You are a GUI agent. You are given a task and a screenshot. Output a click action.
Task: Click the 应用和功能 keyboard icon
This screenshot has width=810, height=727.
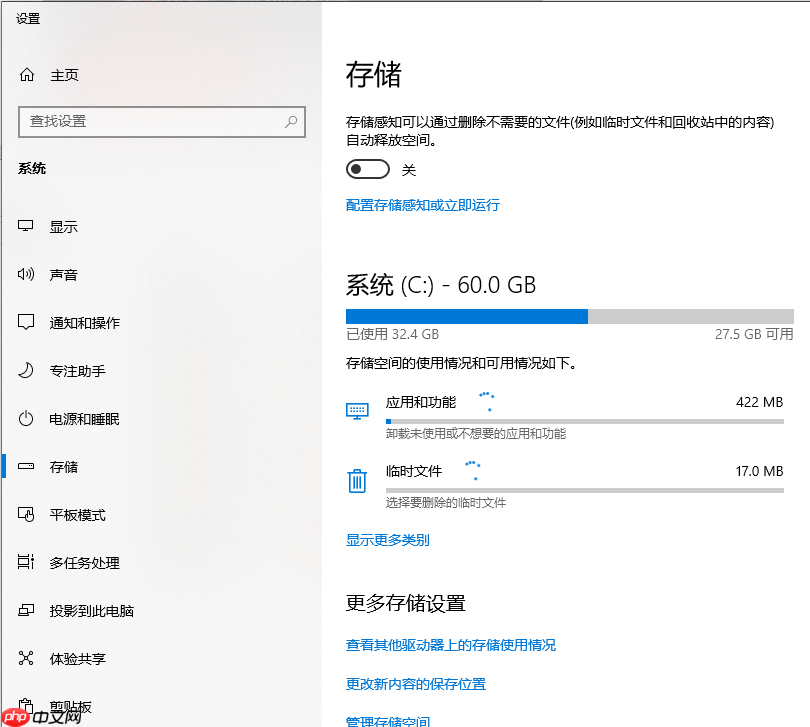coord(357,410)
